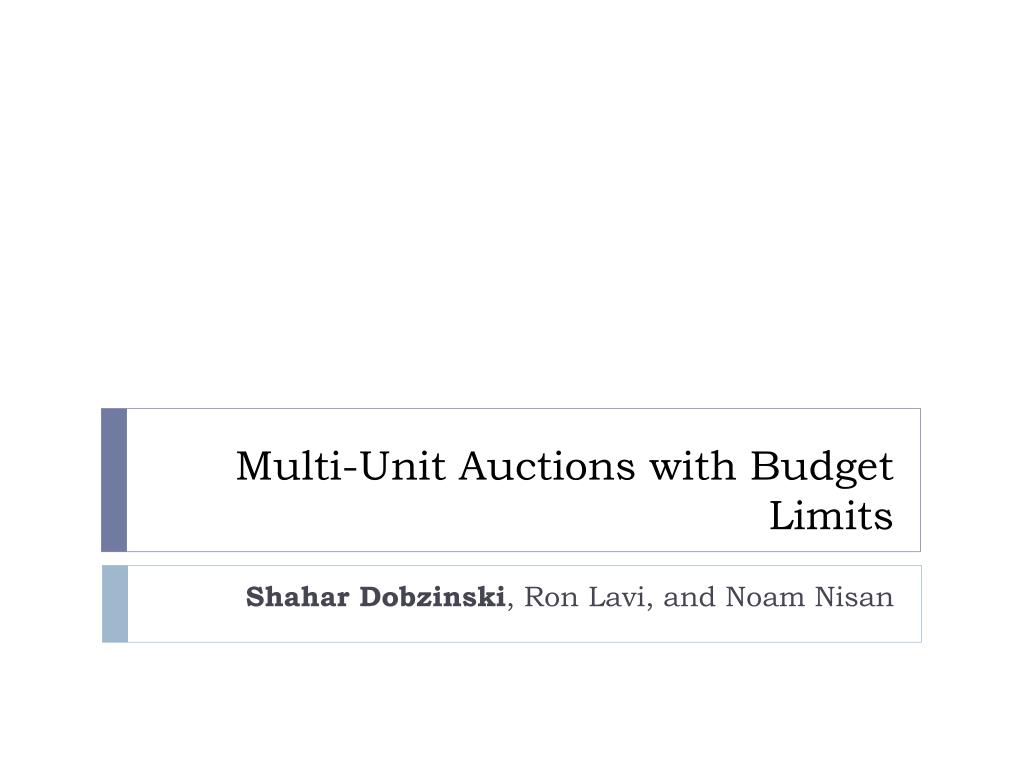
Task: Click the author name 'Ron Lavi'
Action: click(x=584, y=597)
